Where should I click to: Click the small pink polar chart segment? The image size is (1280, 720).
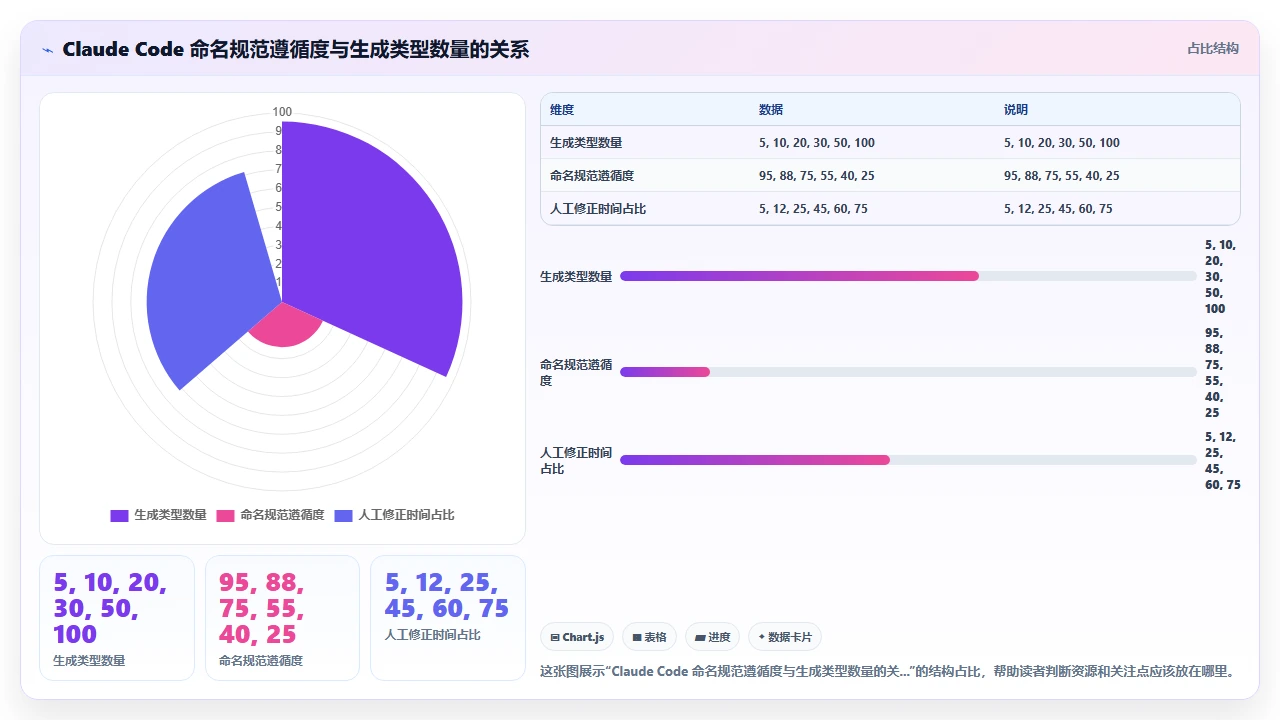pos(286,327)
